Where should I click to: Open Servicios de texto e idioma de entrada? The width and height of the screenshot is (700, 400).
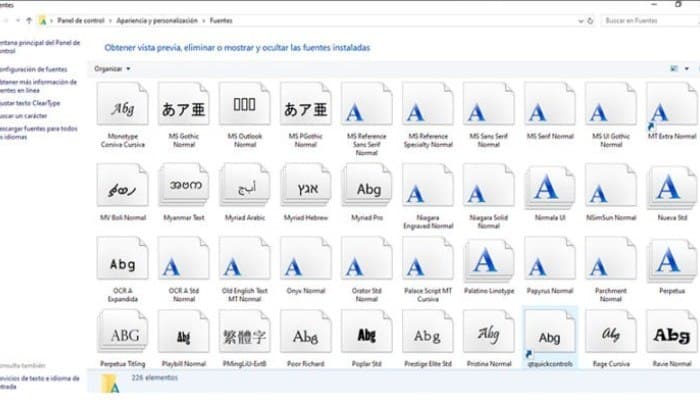pos(39,383)
